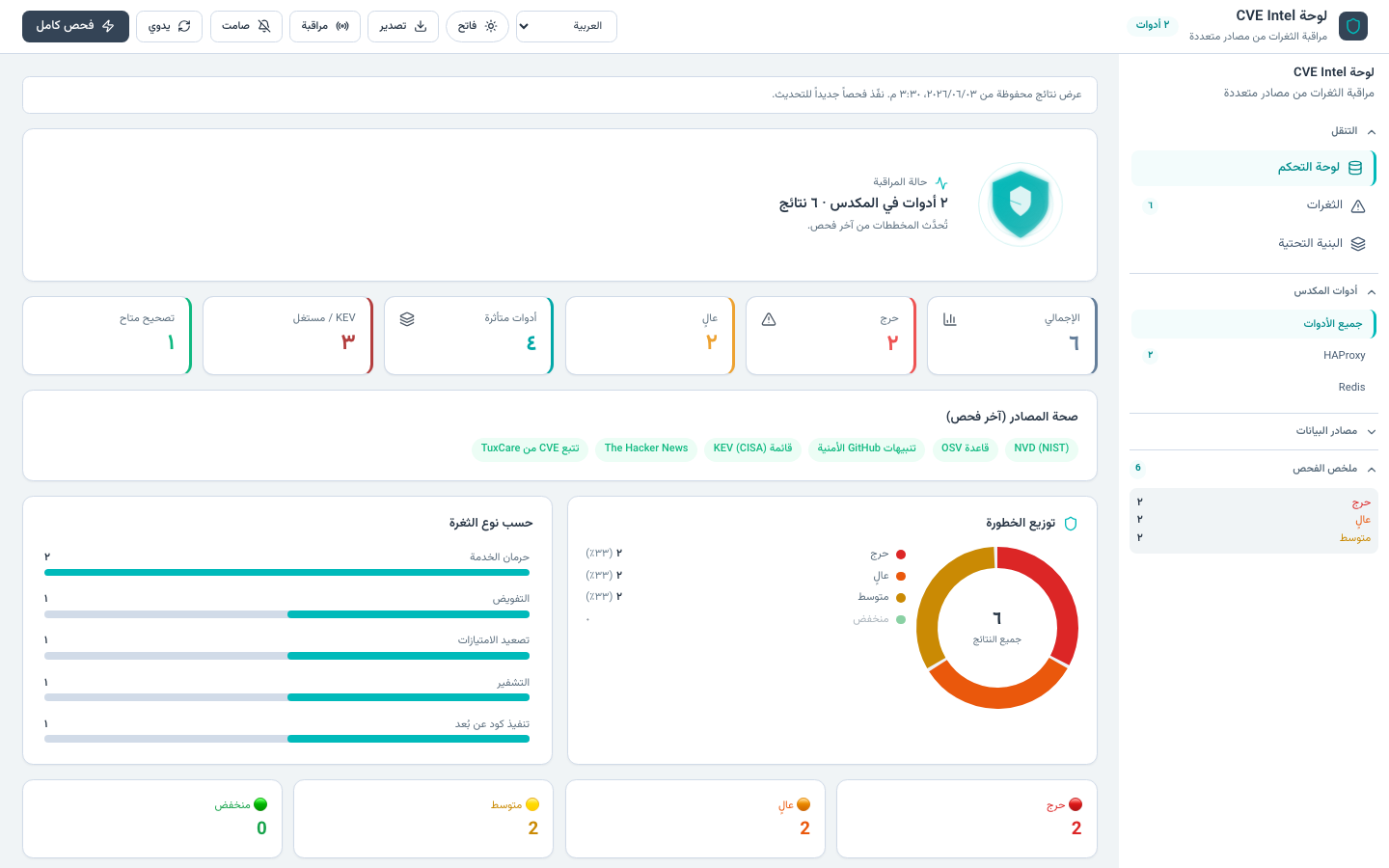Click the orange عالٍ legend swatch
This screenshot has width=1389, height=868.
pyautogui.click(x=901, y=576)
